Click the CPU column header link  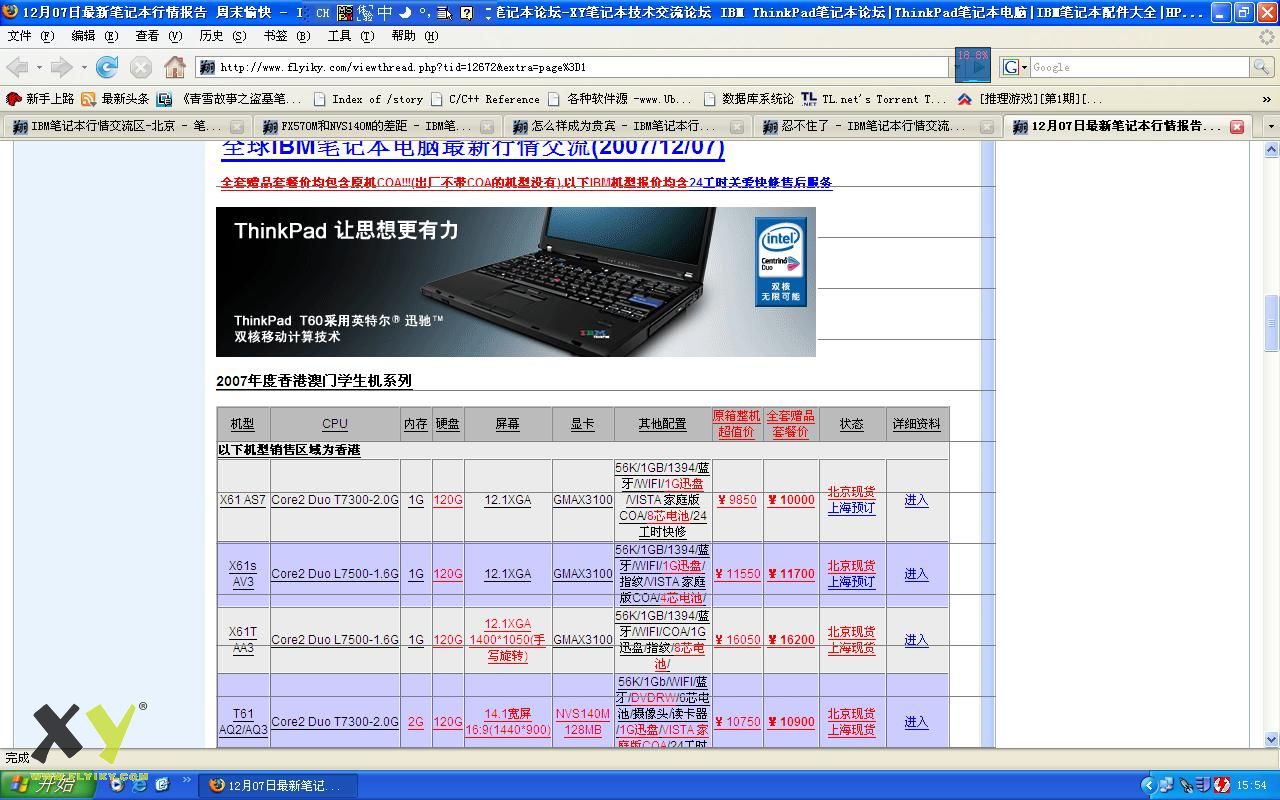point(335,424)
